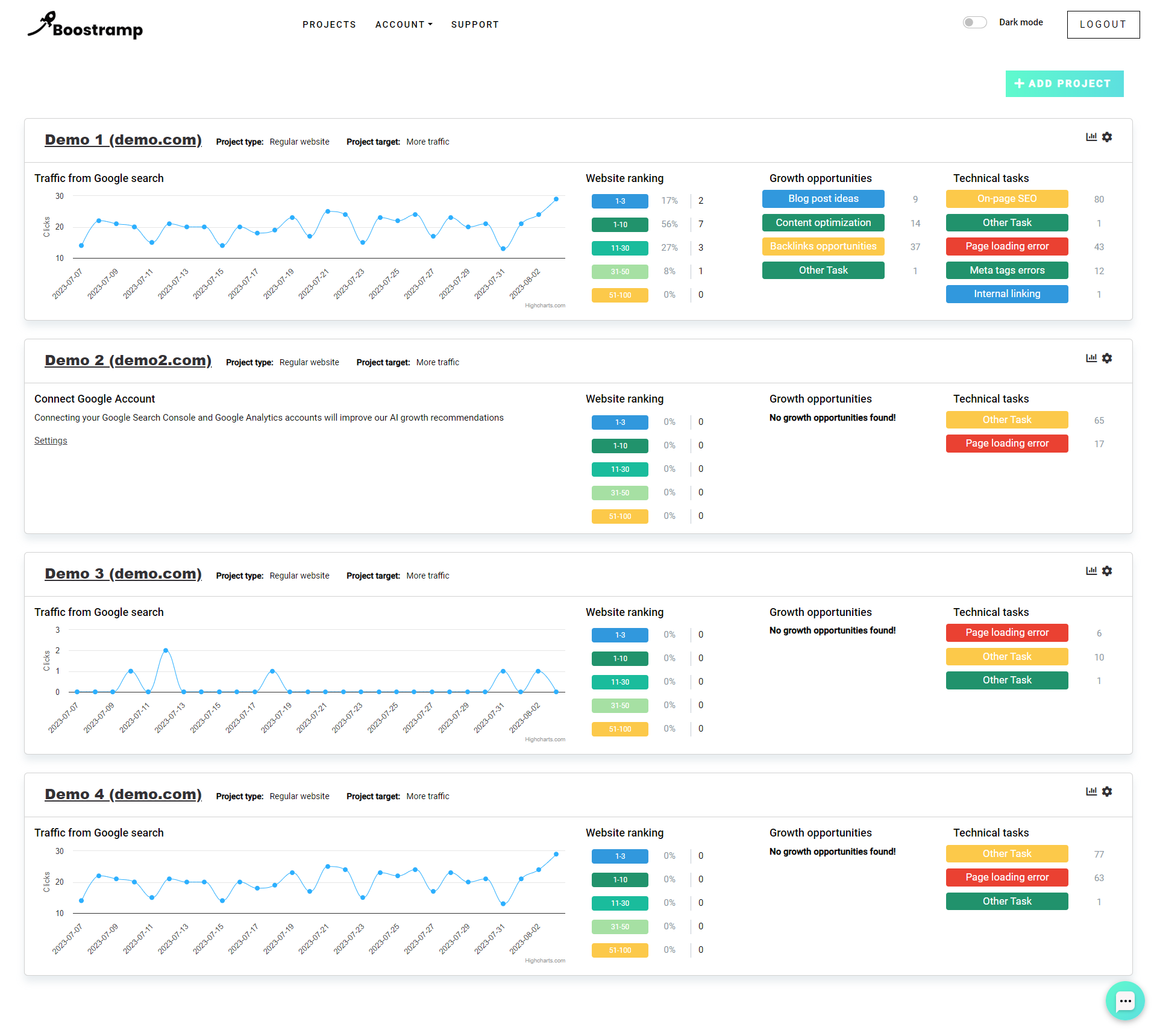Image resolution: width=1157 pixels, height=1036 pixels.
Task: Open Demo 1 statistics chart icon
Action: pos(1091,137)
